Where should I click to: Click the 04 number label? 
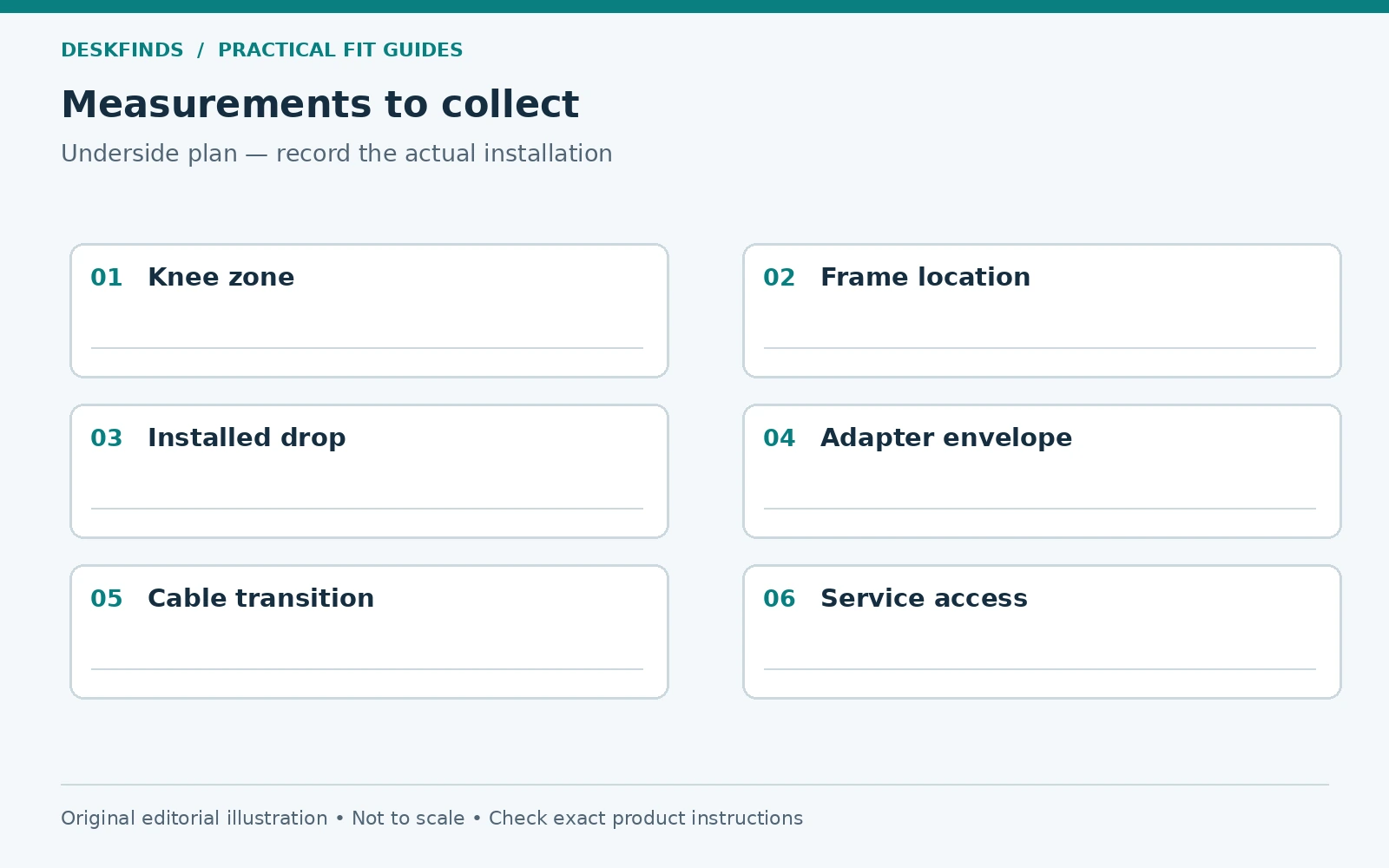780,438
